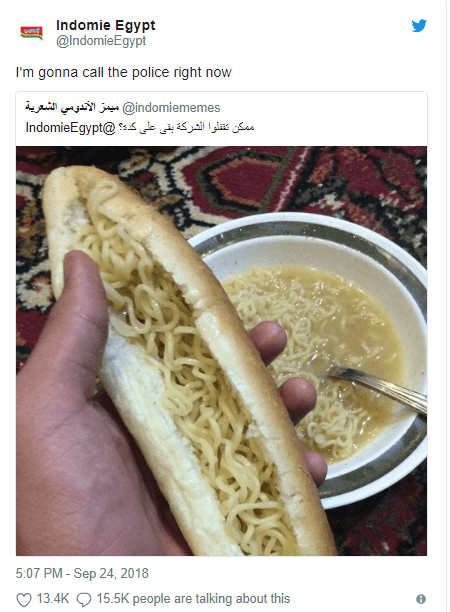This screenshot has height=612, width=450.
Task: Click the @IndomieEgypt handle below the name
Action: click(101, 41)
